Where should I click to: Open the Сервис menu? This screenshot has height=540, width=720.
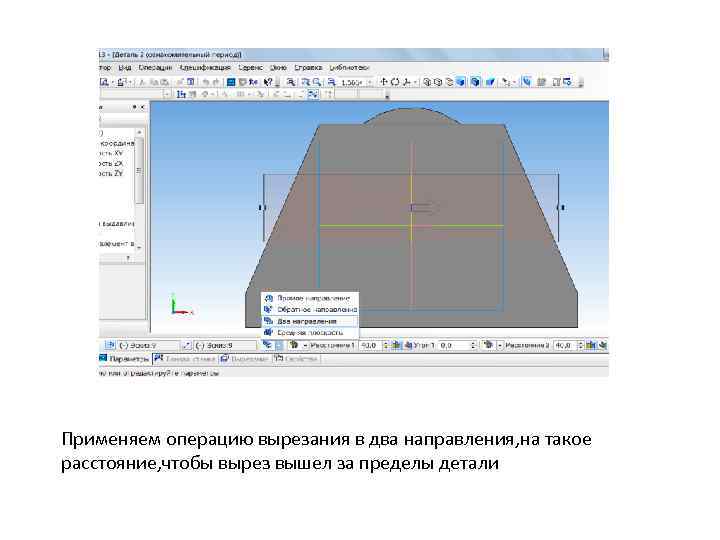(x=251, y=68)
